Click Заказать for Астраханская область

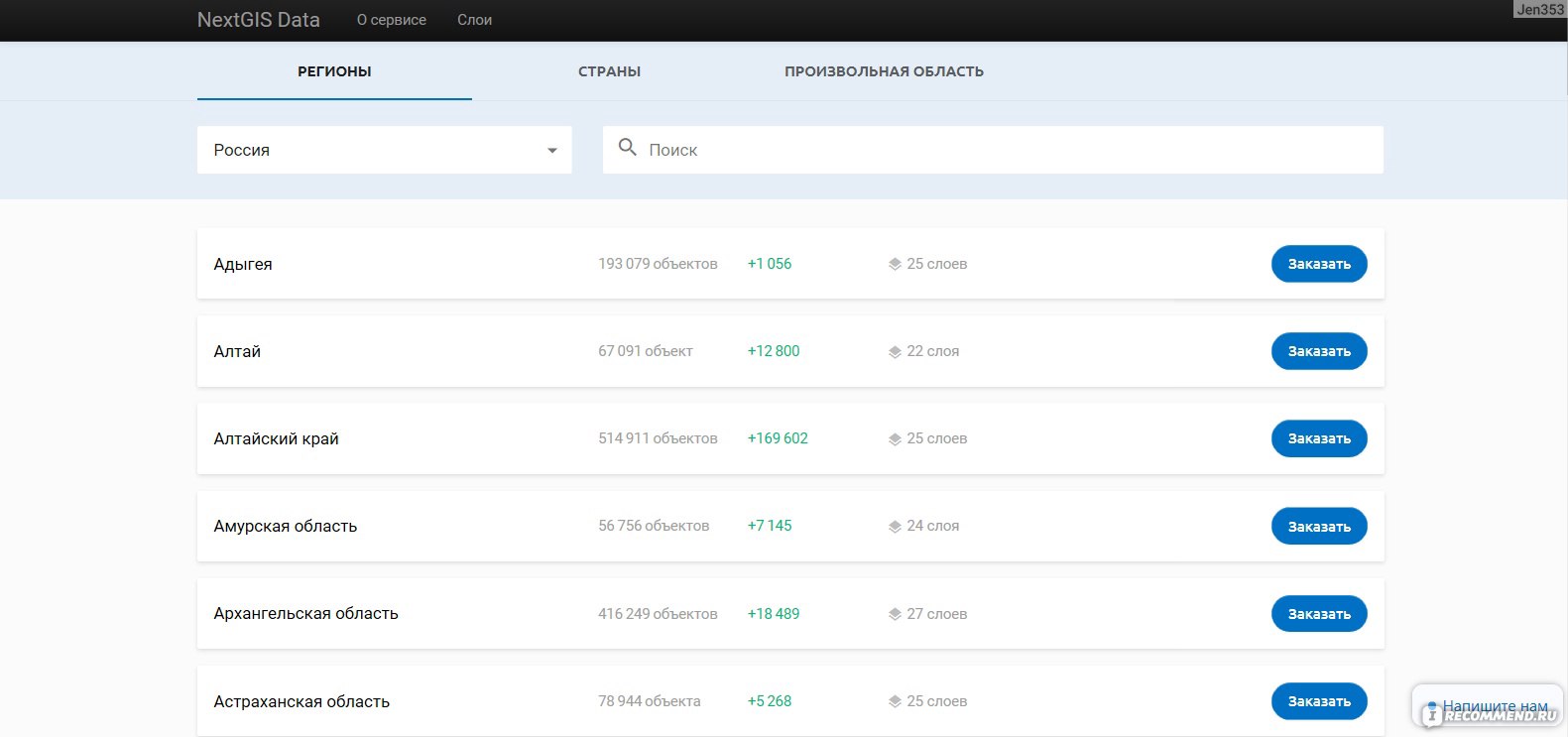point(1319,701)
